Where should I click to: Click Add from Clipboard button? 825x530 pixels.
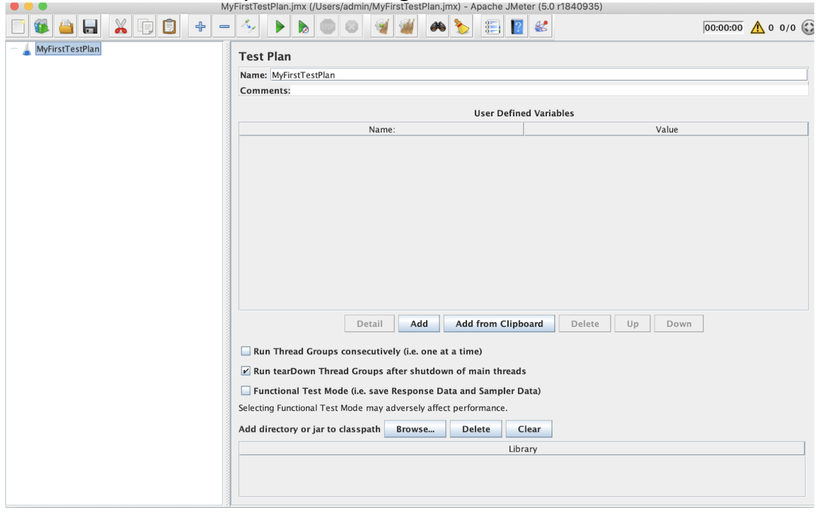point(499,324)
